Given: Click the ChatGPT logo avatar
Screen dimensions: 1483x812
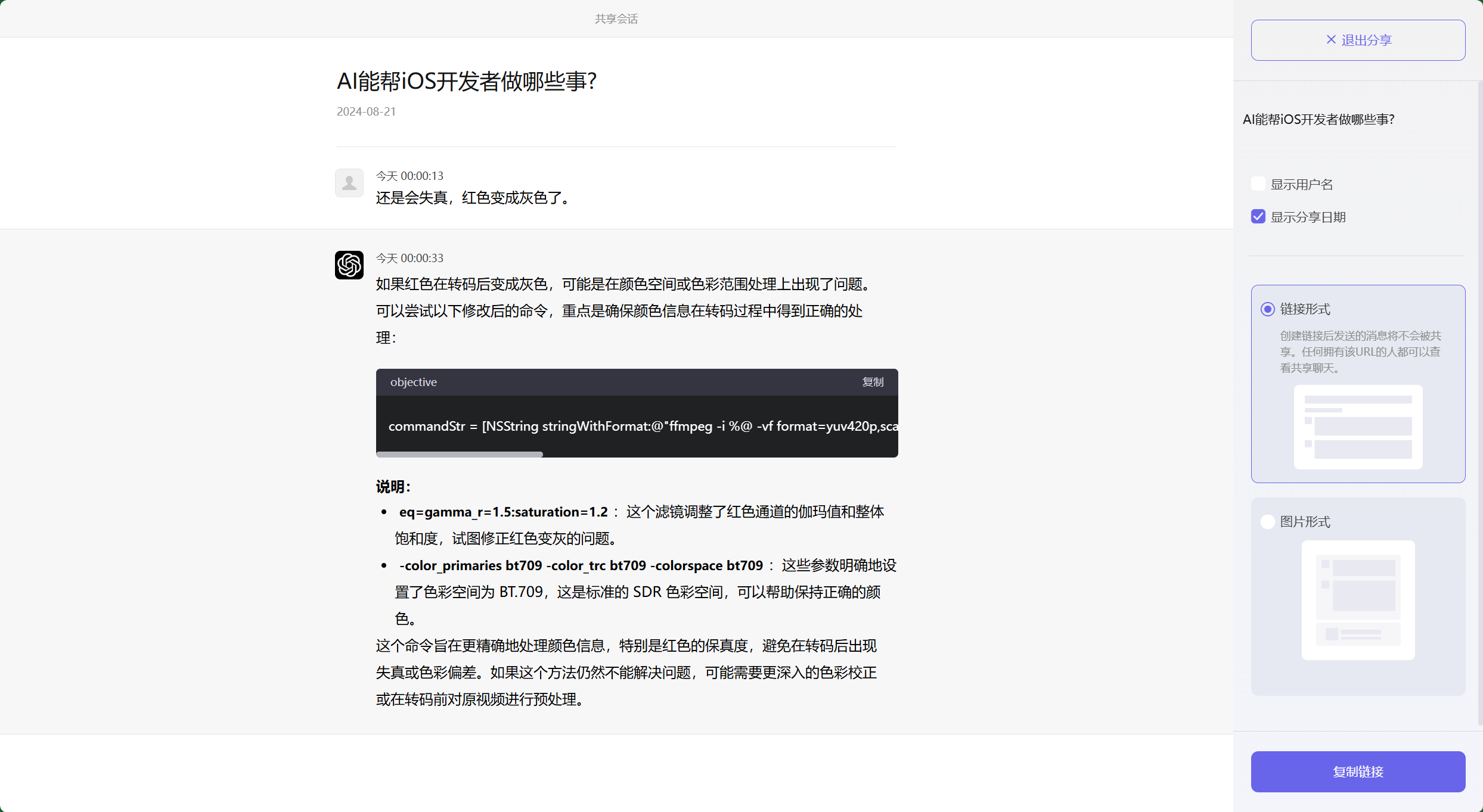Looking at the screenshot, I should [x=349, y=265].
